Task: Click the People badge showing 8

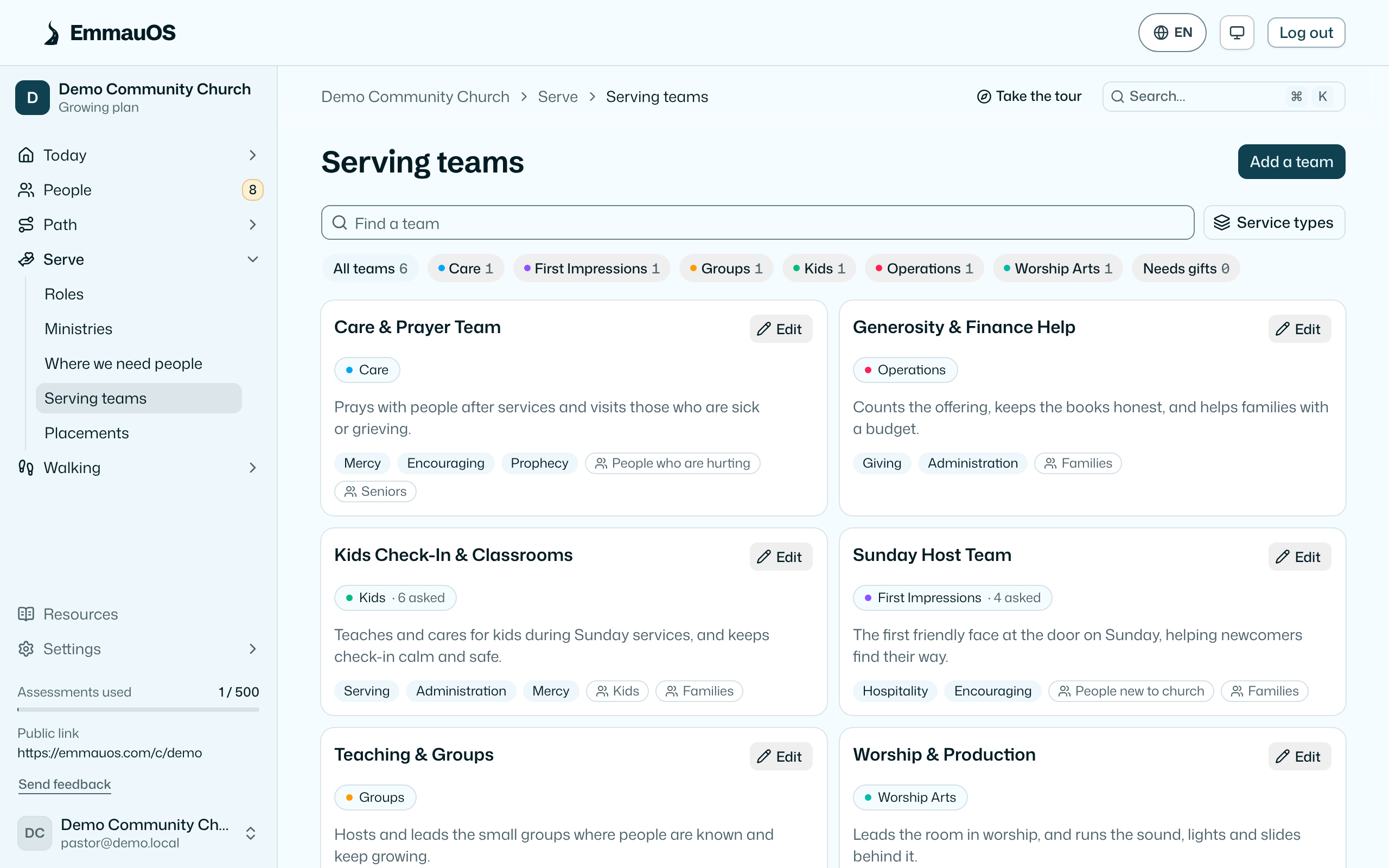Action: pos(252,190)
